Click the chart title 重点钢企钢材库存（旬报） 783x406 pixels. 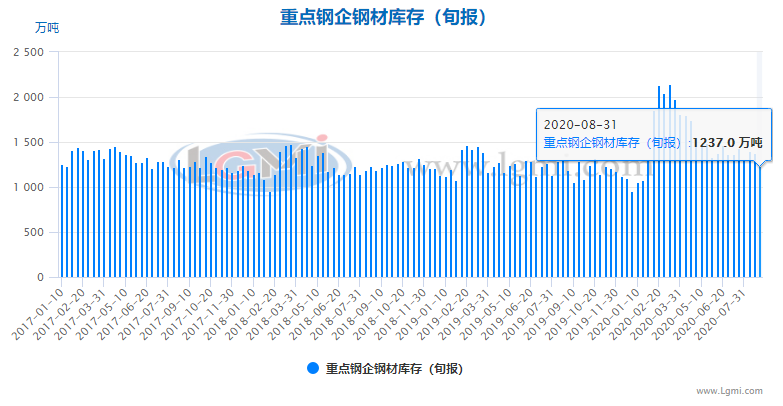[391, 18]
